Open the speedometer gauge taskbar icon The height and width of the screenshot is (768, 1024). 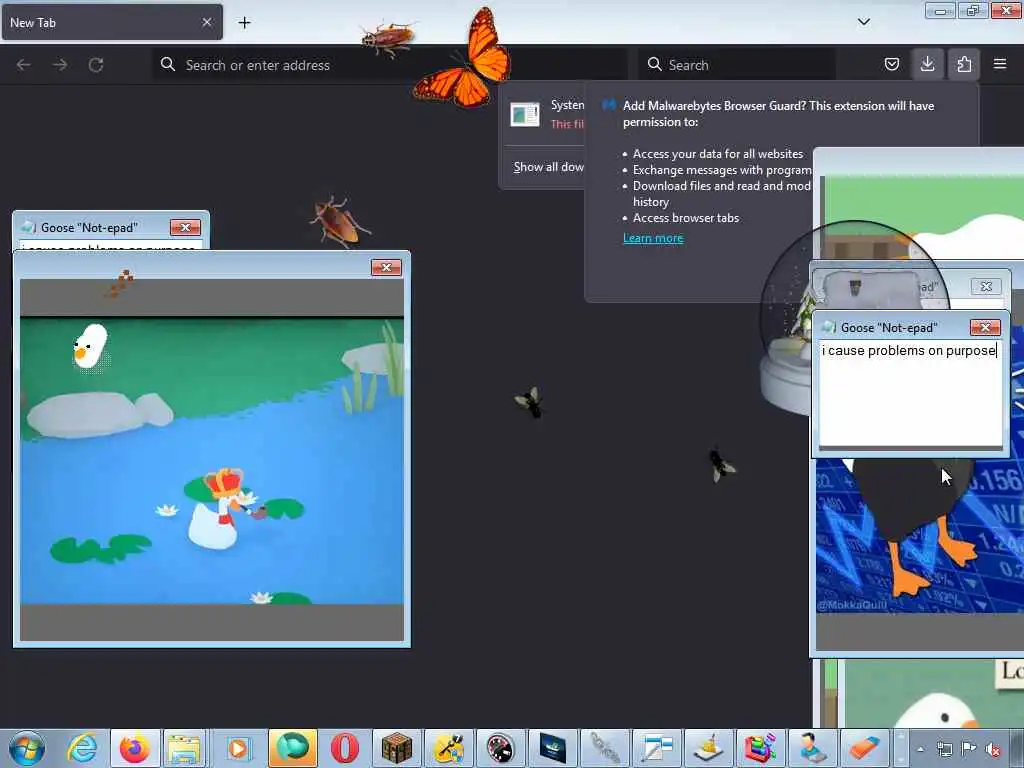[500, 748]
